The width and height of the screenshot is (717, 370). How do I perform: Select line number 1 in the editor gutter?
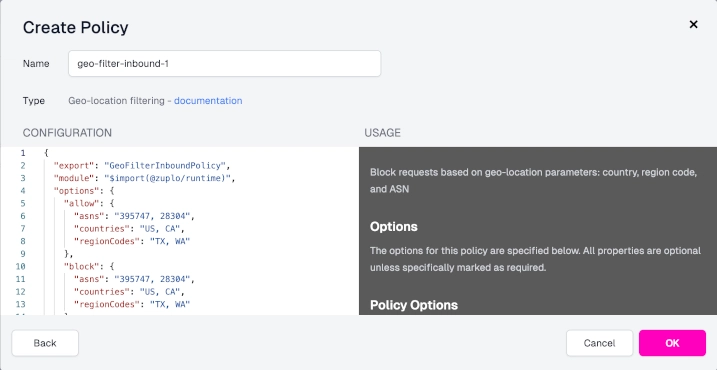tap(23, 153)
